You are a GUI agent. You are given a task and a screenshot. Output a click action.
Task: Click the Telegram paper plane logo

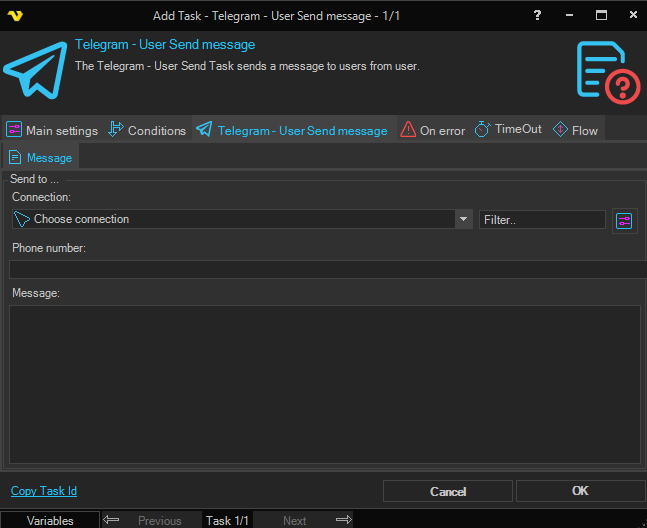[34, 70]
